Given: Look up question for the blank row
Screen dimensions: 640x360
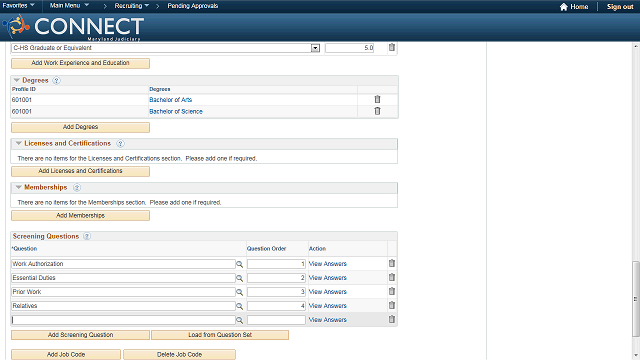Looking at the screenshot, I should (240, 320).
